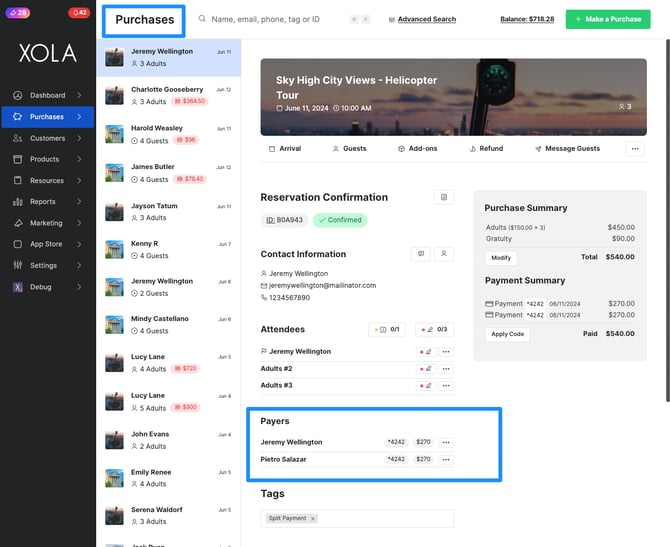Click the purple badge showing 28

(18, 12)
